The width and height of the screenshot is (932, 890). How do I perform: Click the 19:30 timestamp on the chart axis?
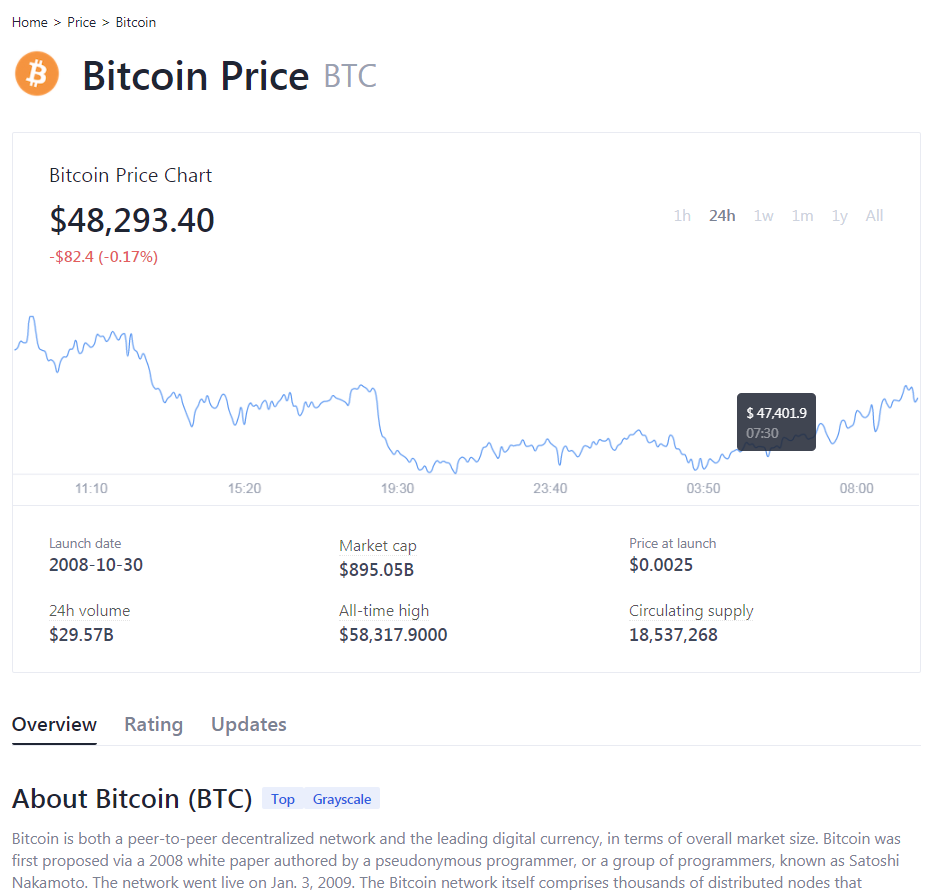pos(396,488)
